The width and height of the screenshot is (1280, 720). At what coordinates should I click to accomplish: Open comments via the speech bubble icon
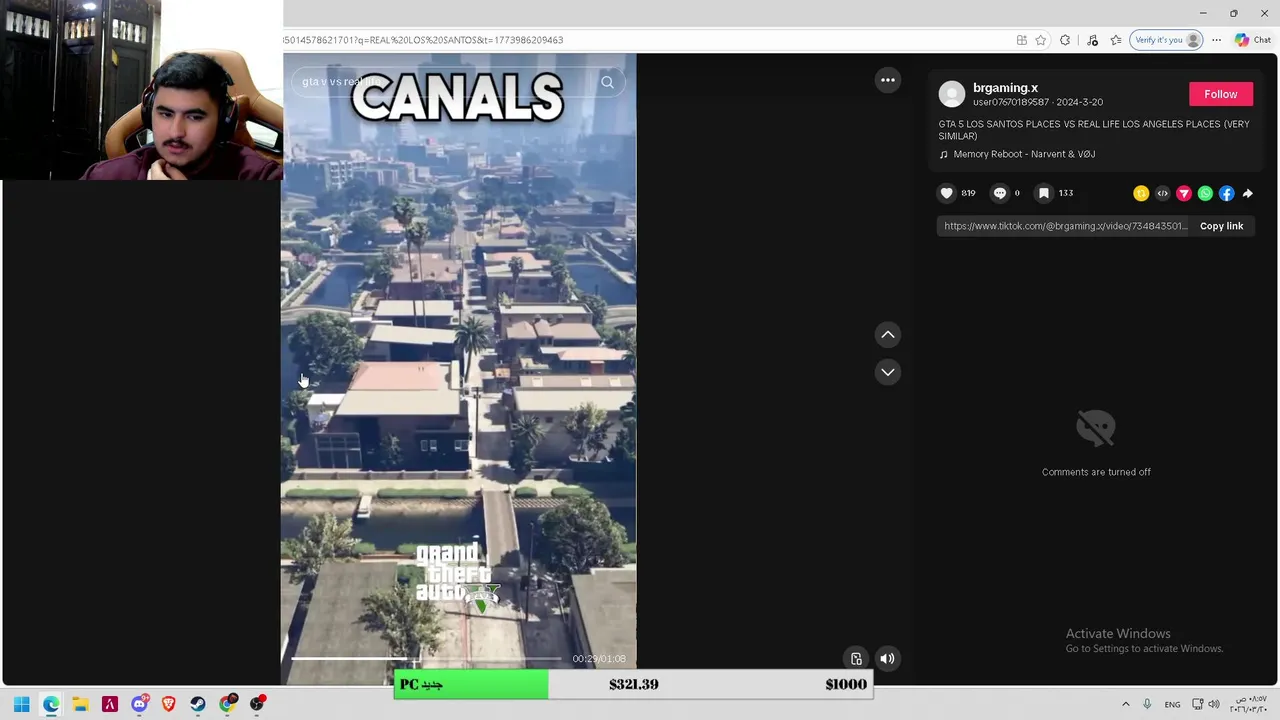1000,193
